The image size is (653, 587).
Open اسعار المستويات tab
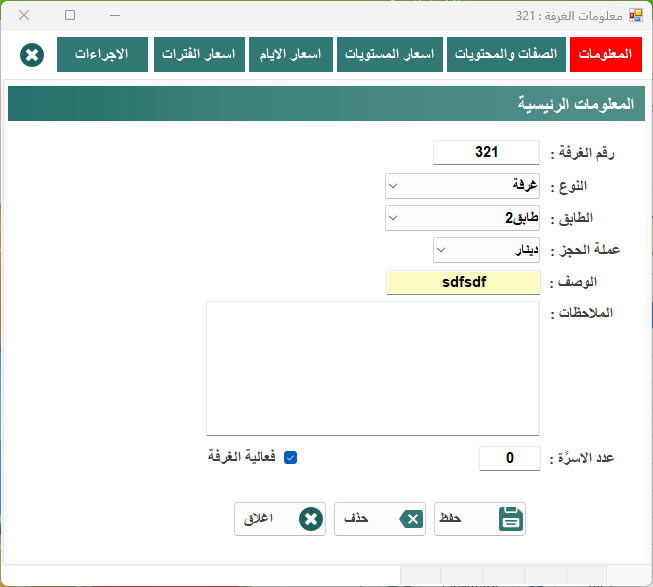389,55
